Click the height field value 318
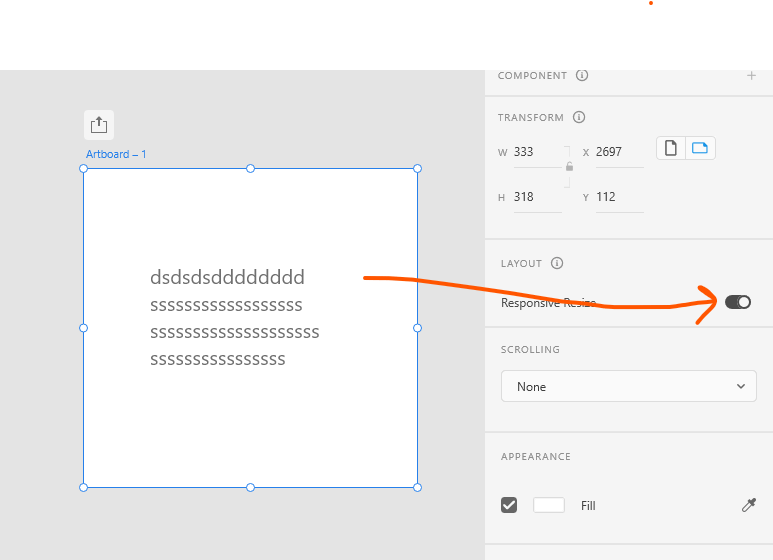773x560 pixels. 537,197
